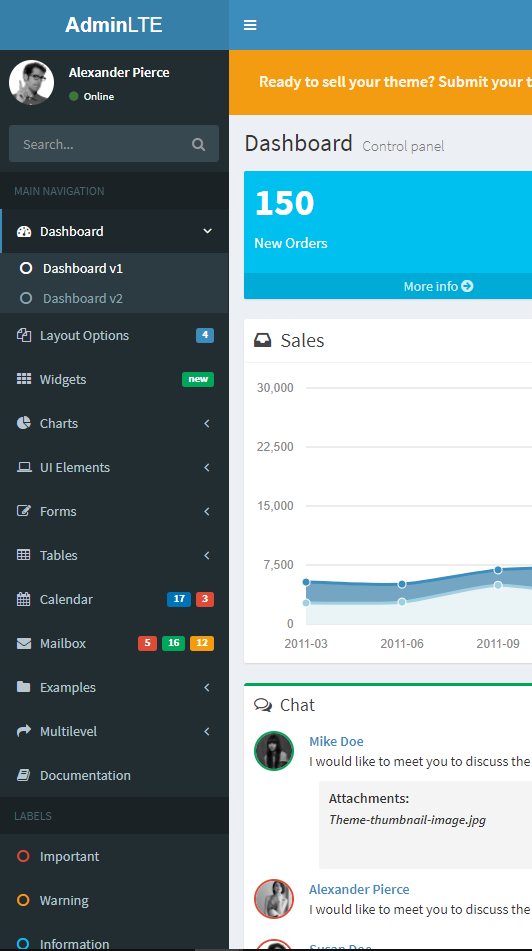Image resolution: width=532 pixels, height=951 pixels.
Task: Open Mike Doe chat name link
Action: (336, 741)
